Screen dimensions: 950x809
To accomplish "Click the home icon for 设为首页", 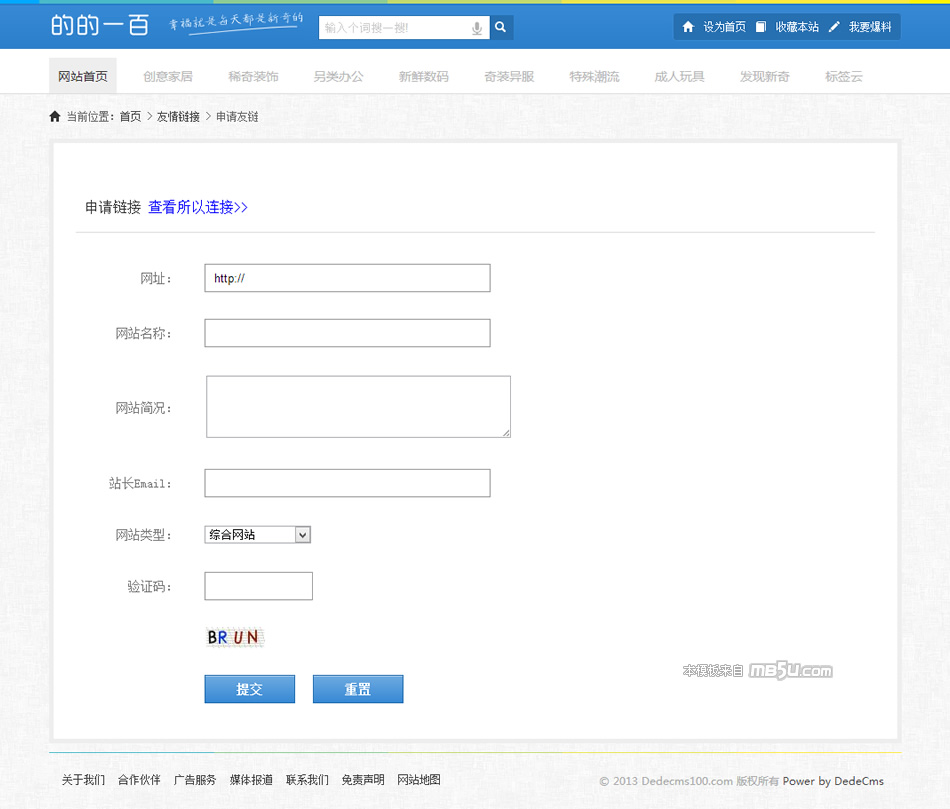I will pos(688,27).
